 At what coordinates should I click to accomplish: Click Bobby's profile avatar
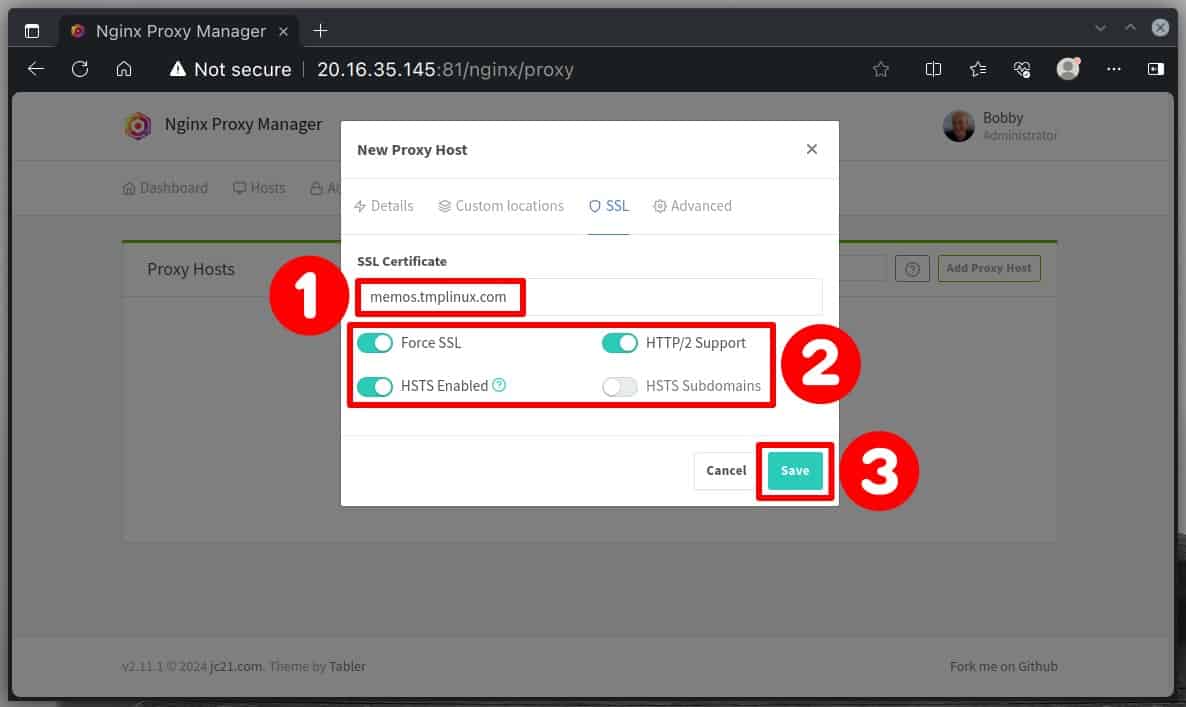click(x=958, y=126)
